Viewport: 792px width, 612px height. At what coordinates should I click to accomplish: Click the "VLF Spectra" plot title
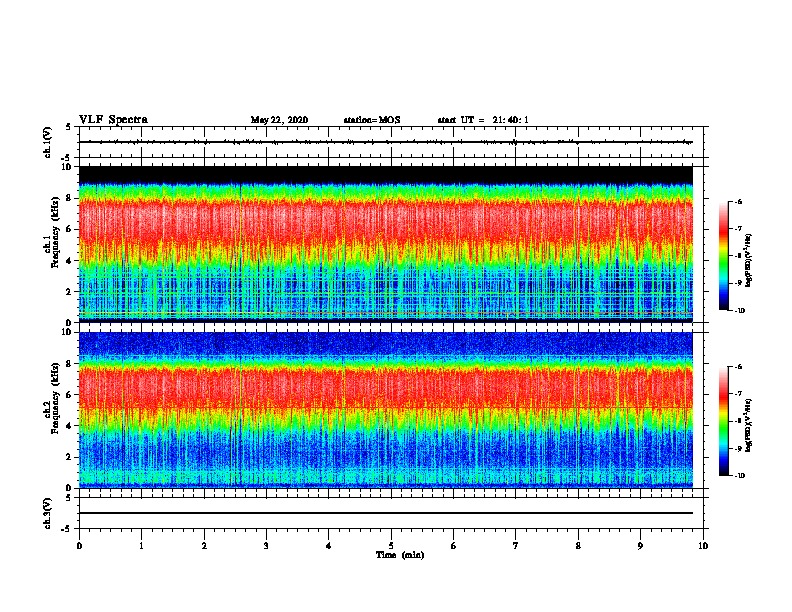click(113, 120)
